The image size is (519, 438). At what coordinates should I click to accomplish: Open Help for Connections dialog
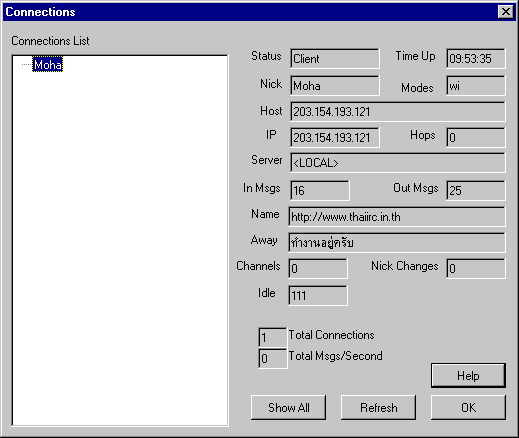(x=468, y=376)
